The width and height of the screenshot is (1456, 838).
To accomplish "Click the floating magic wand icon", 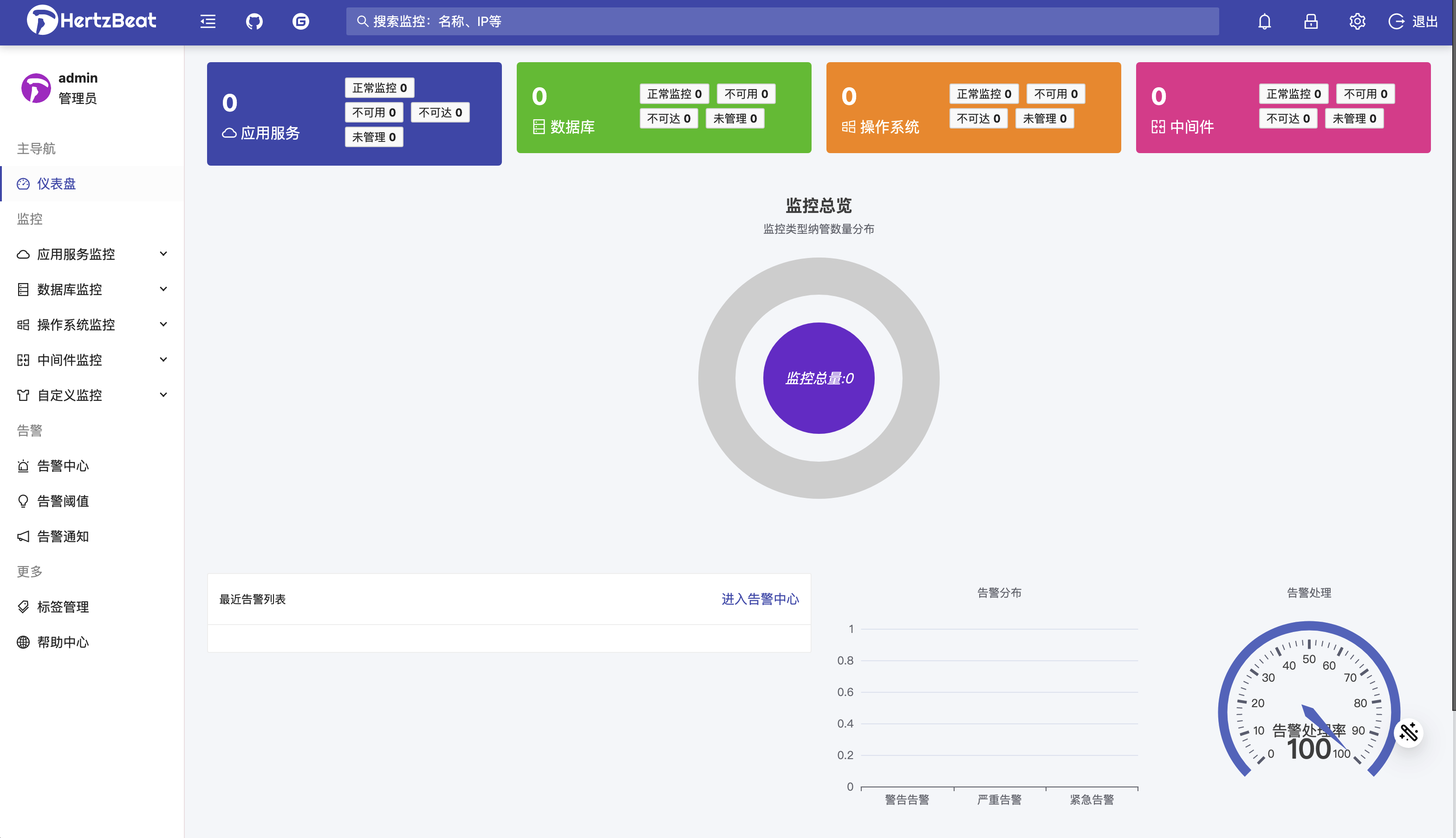I will pyautogui.click(x=1408, y=733).
